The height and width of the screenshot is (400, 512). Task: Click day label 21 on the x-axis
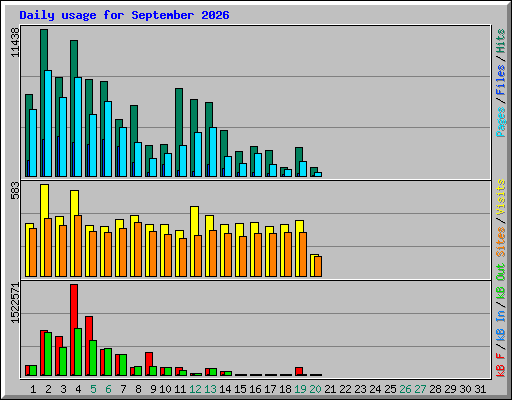tap(330, 389)
